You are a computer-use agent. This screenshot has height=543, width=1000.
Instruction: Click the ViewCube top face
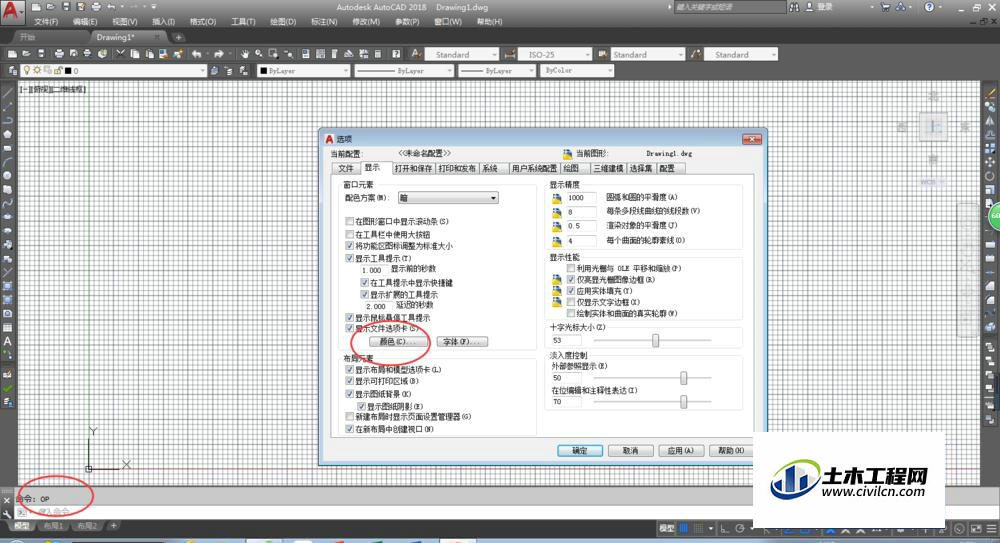coord(934,127)
